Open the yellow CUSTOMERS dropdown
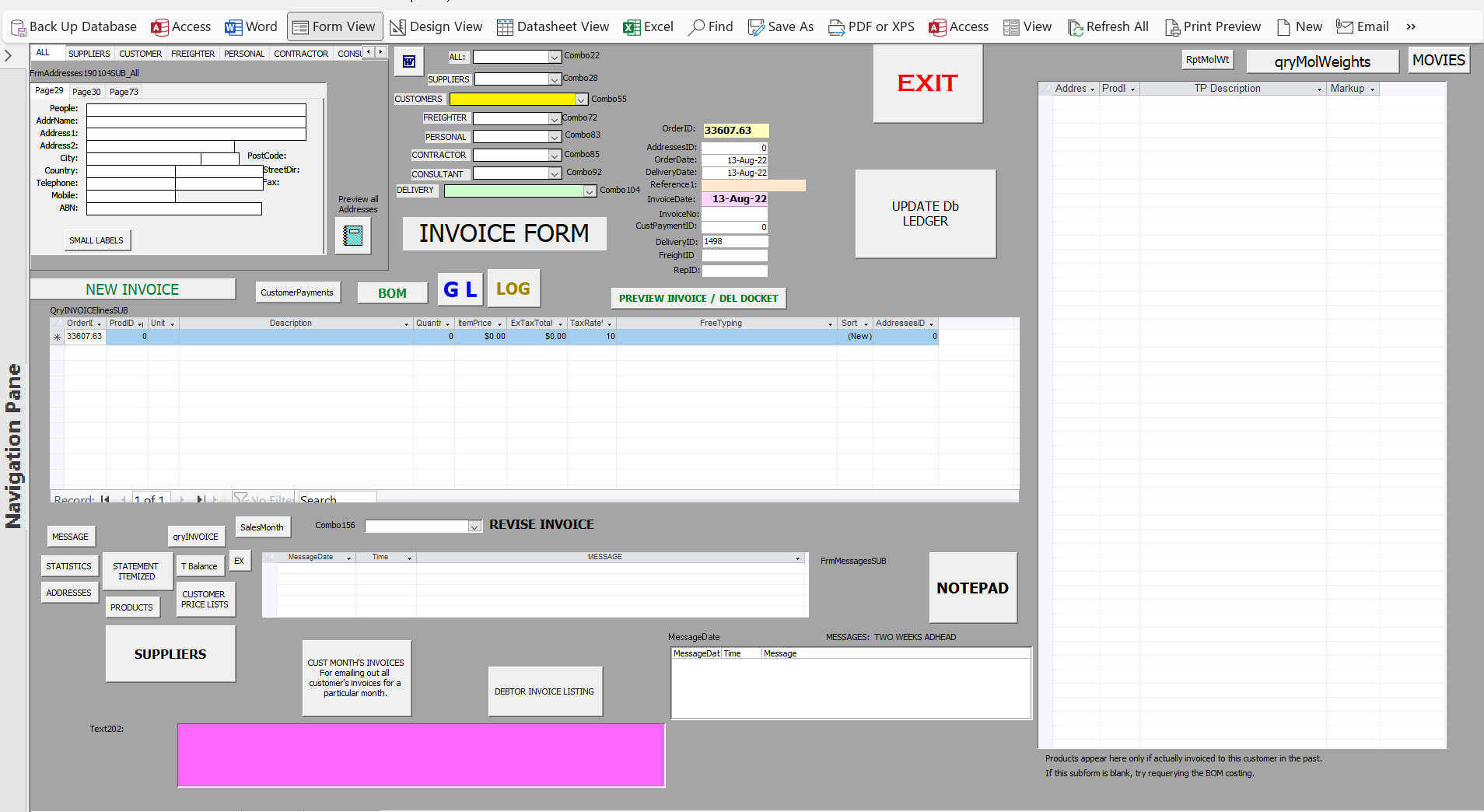 click(581, 100)
